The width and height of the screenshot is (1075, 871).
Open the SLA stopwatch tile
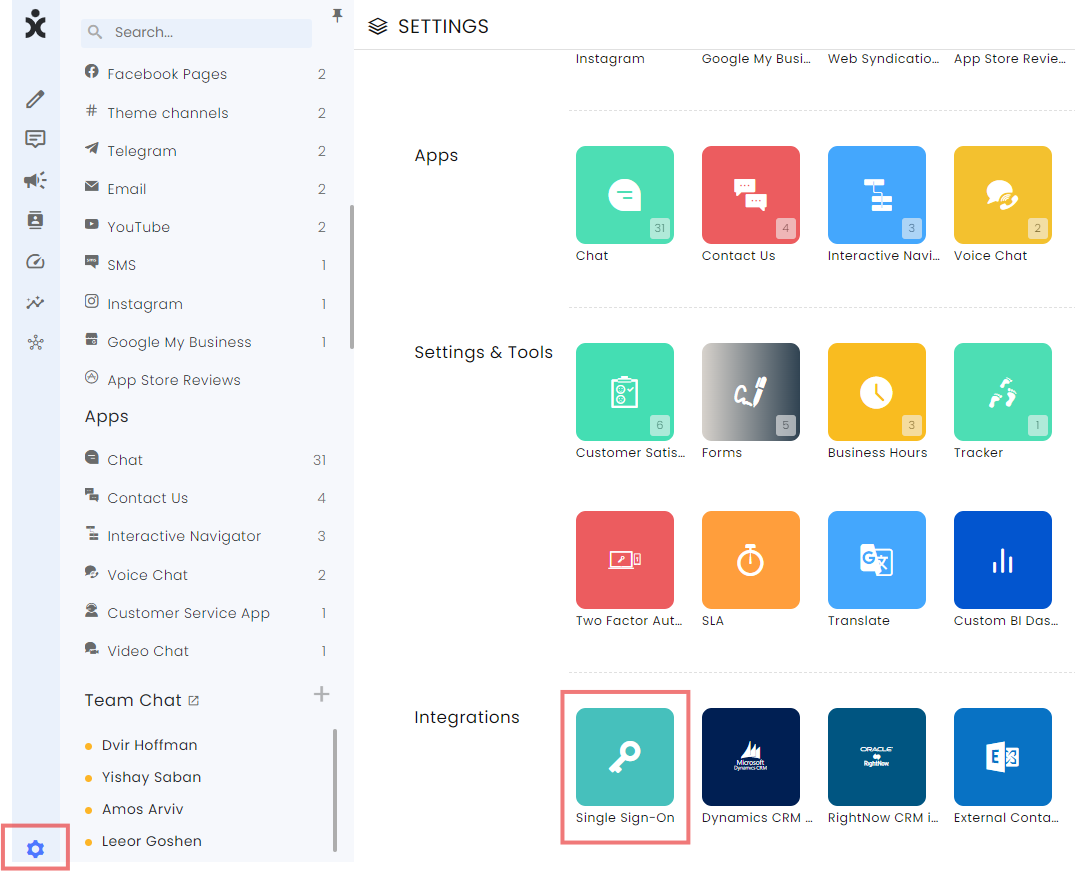[751, 560]
